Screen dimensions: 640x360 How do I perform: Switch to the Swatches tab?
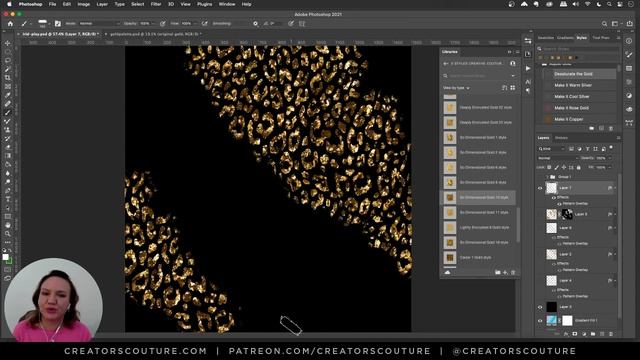click(x=546, y=38)
